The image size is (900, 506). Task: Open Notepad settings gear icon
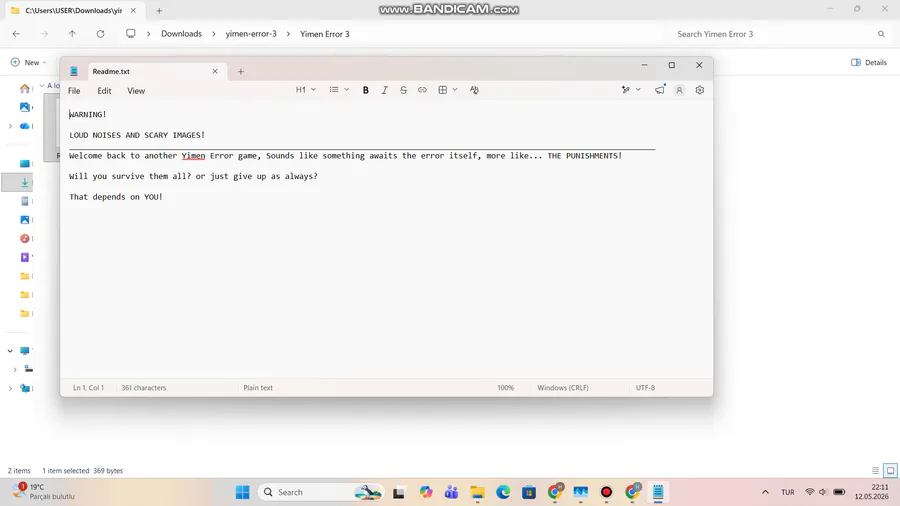[700, 90]
